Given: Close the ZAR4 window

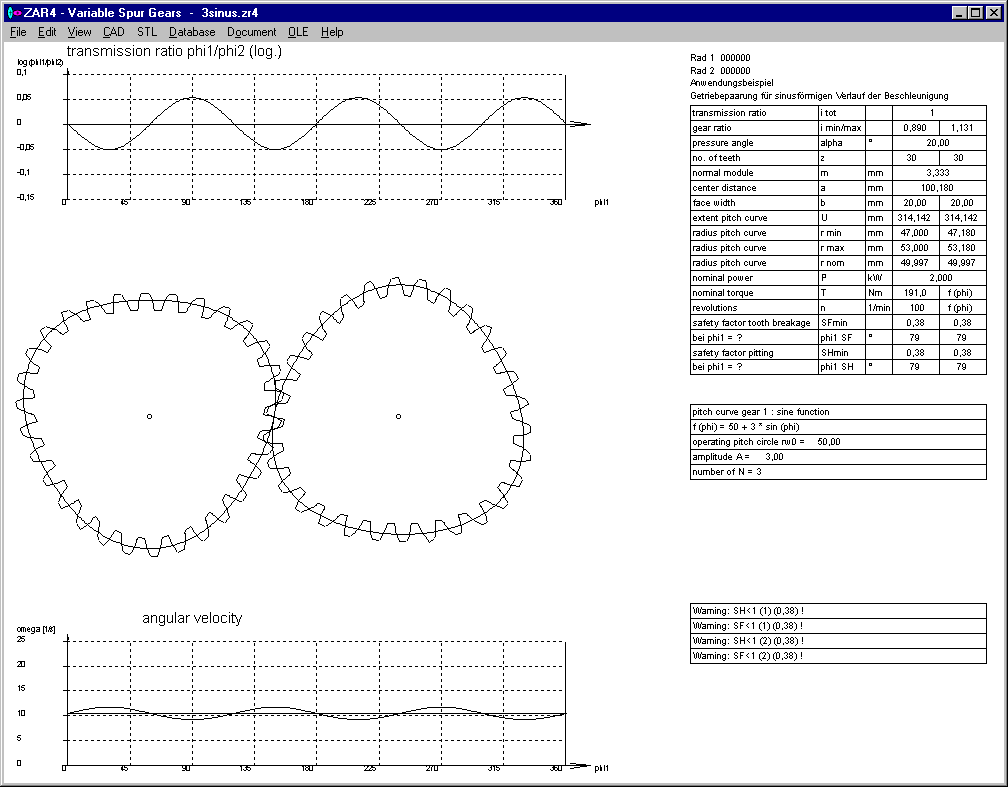Looking at the screenshot, I should (x=994, y=12).
